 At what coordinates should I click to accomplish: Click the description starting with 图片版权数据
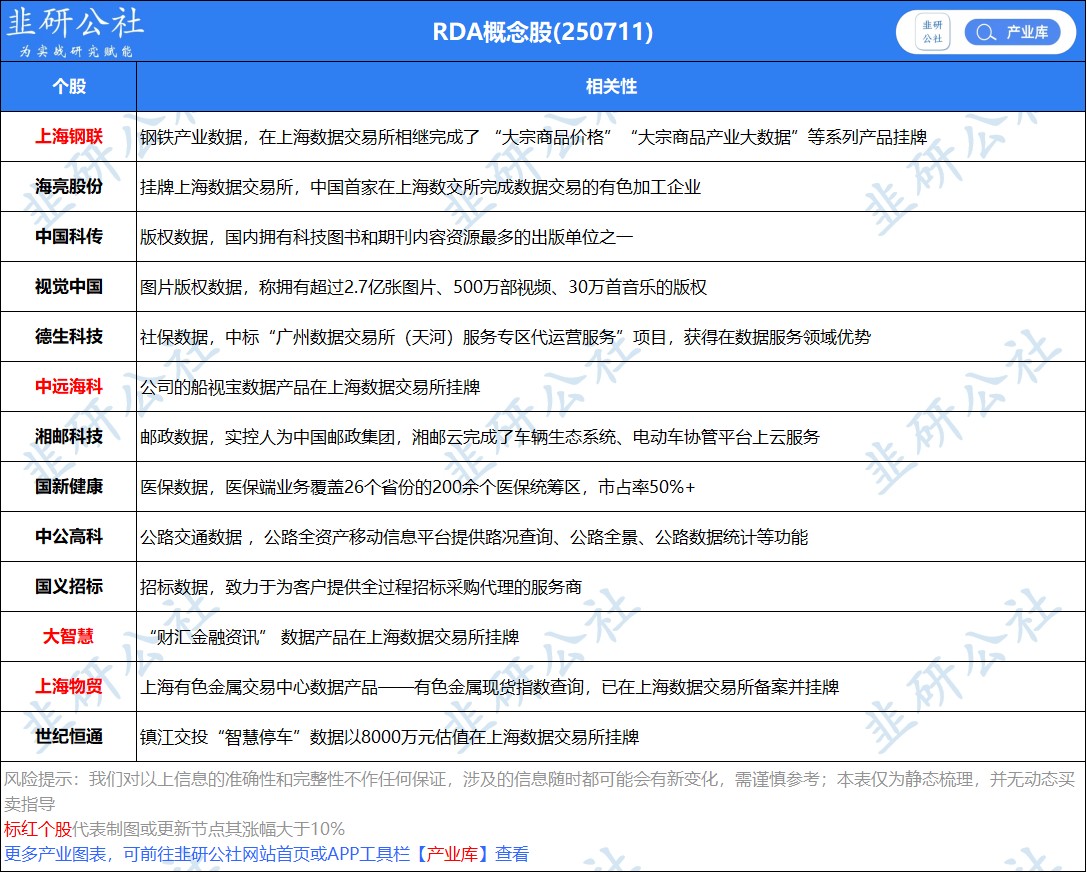424,287
